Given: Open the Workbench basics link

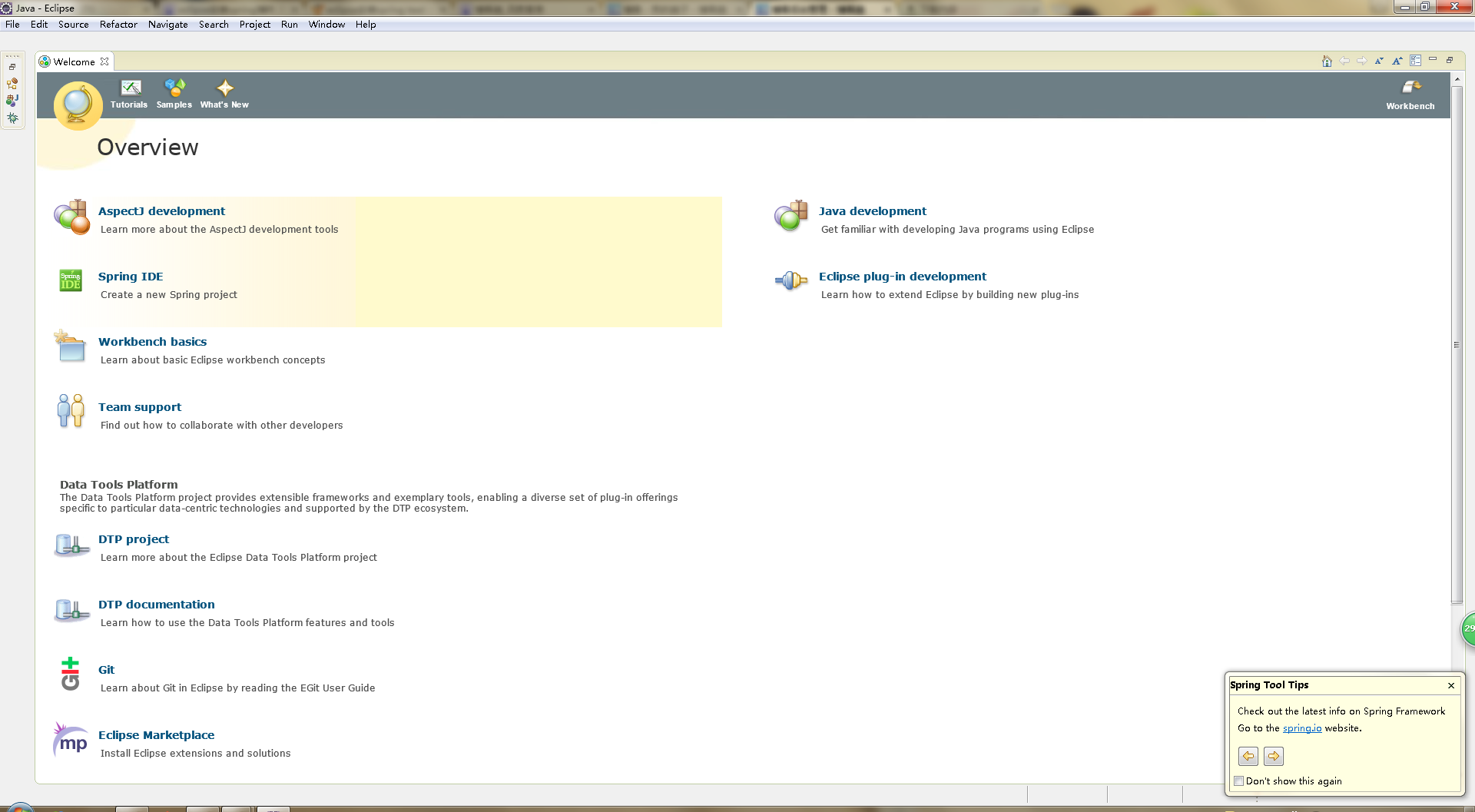Looking at the screenshot, I should pos(152,342).
